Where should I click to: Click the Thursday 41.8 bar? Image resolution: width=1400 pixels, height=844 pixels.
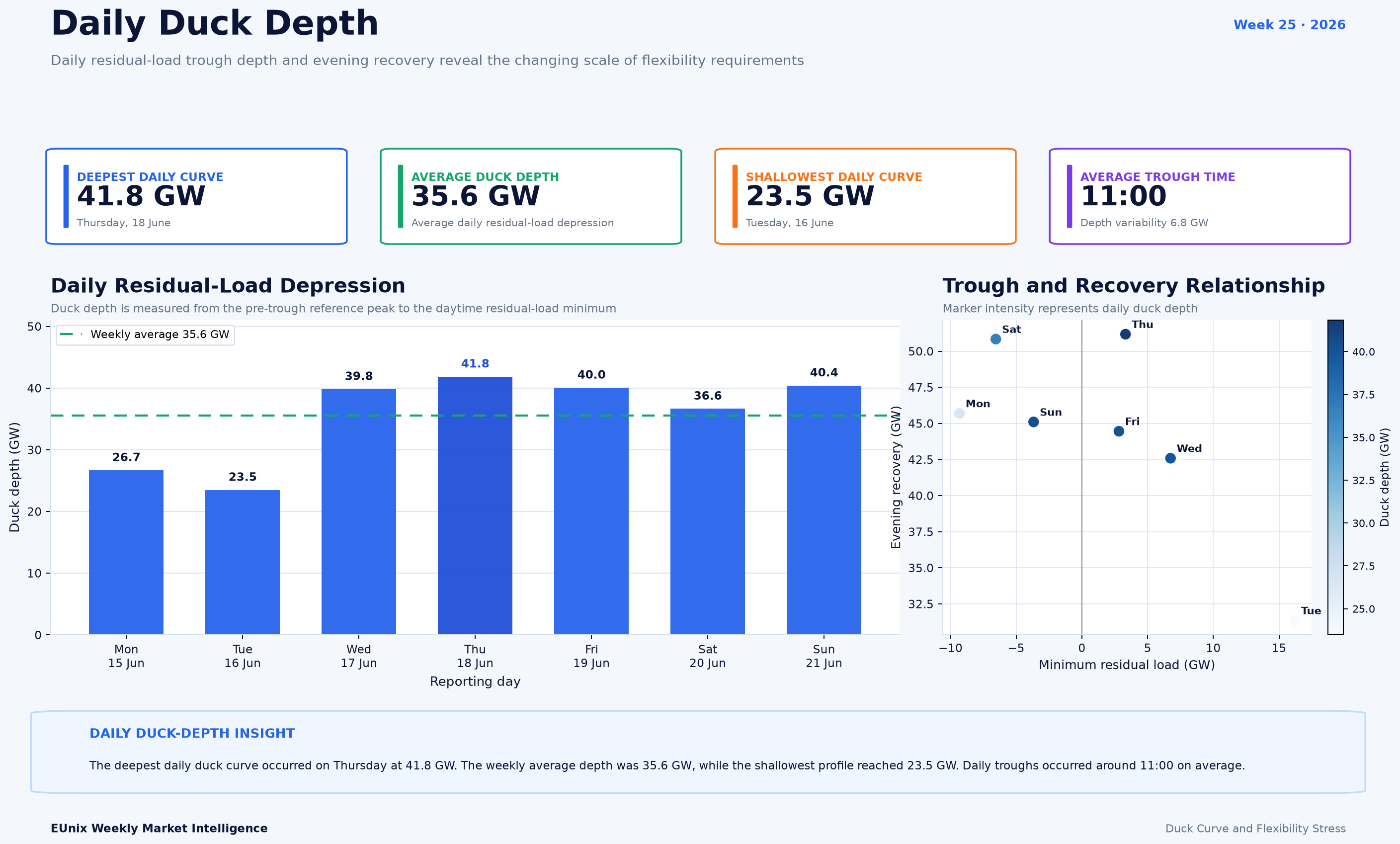[475, 506]
